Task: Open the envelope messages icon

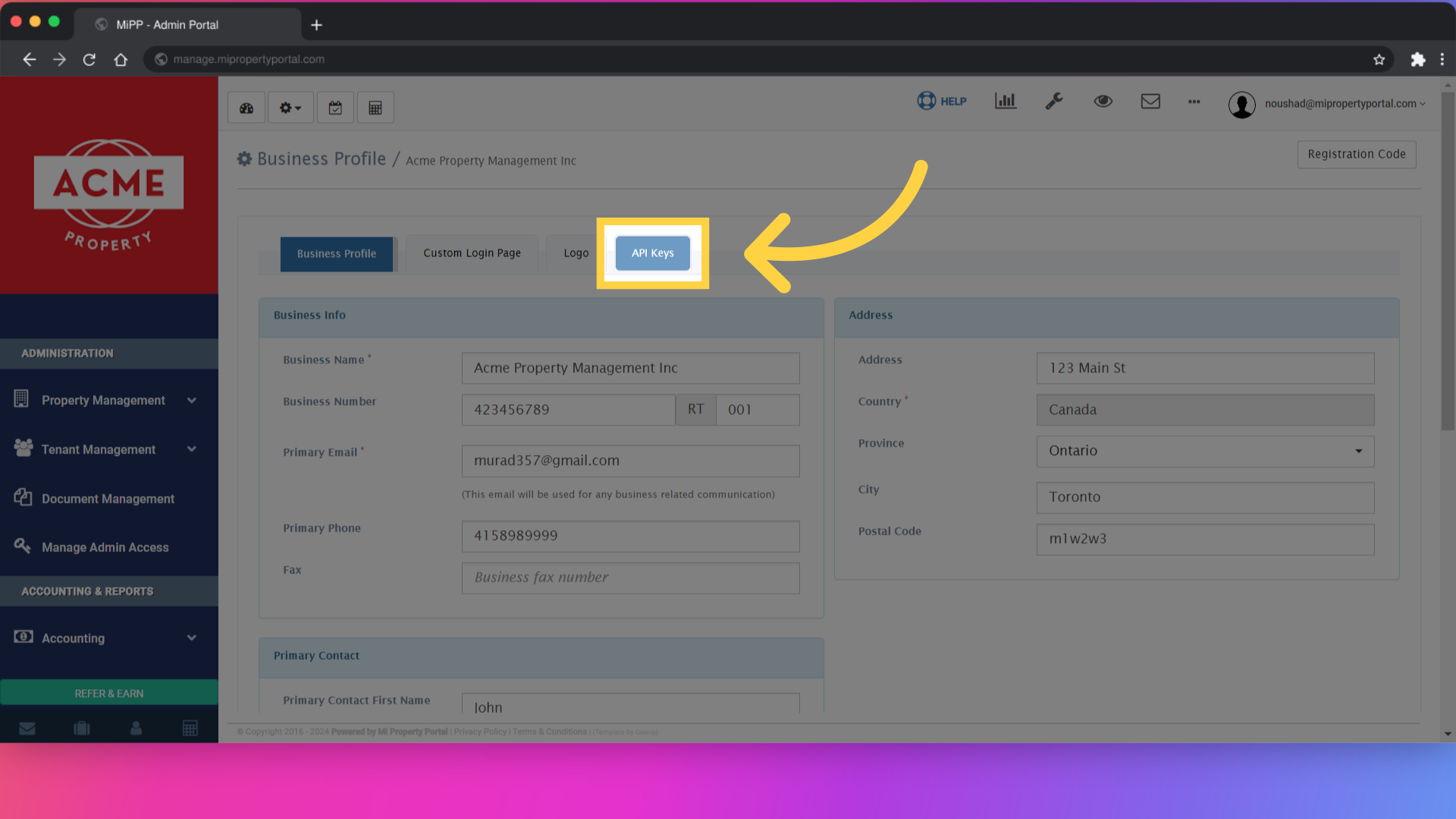Action: pos(1150,101)
